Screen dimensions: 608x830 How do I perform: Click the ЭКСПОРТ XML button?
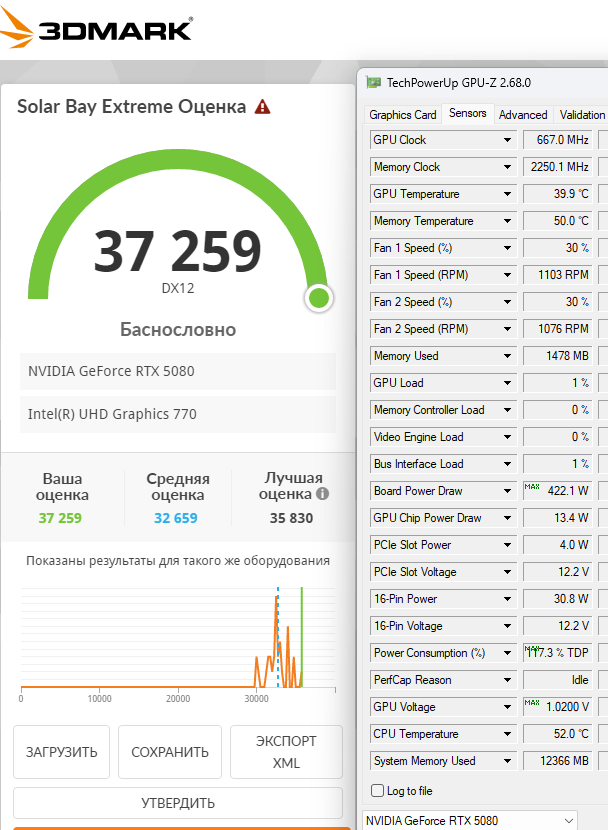click(x=286, y=752)
